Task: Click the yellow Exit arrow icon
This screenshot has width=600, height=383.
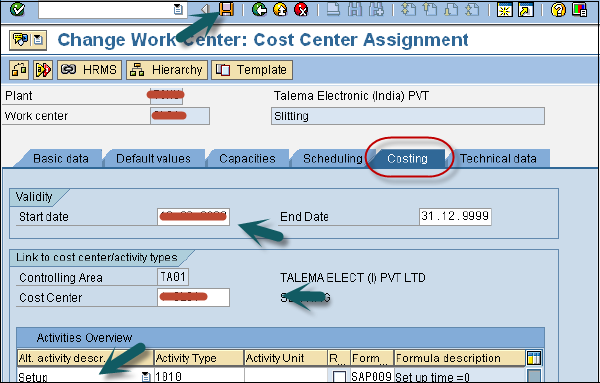Action: pos(280,9)
